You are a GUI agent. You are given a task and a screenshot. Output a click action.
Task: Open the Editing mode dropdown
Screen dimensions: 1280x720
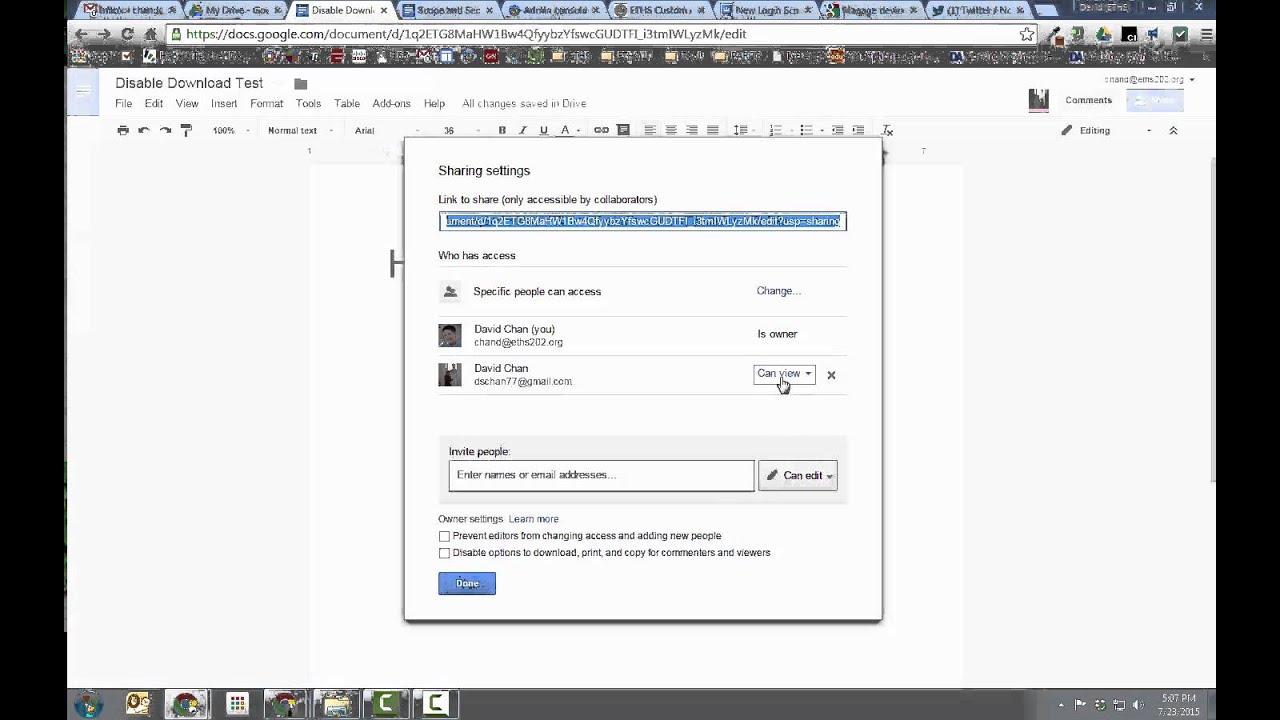point(1106,130)
